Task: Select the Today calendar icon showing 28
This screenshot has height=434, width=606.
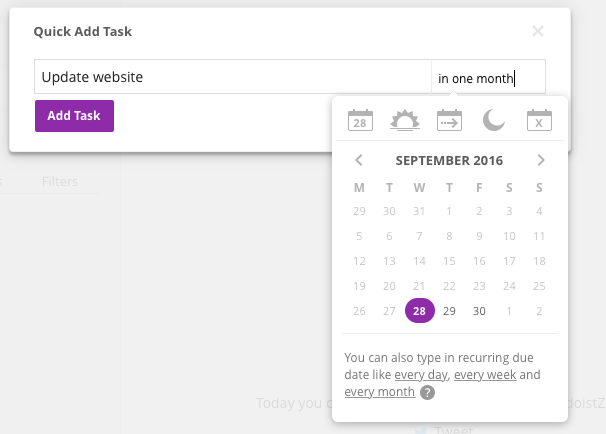Action: [x=360, y=120]
